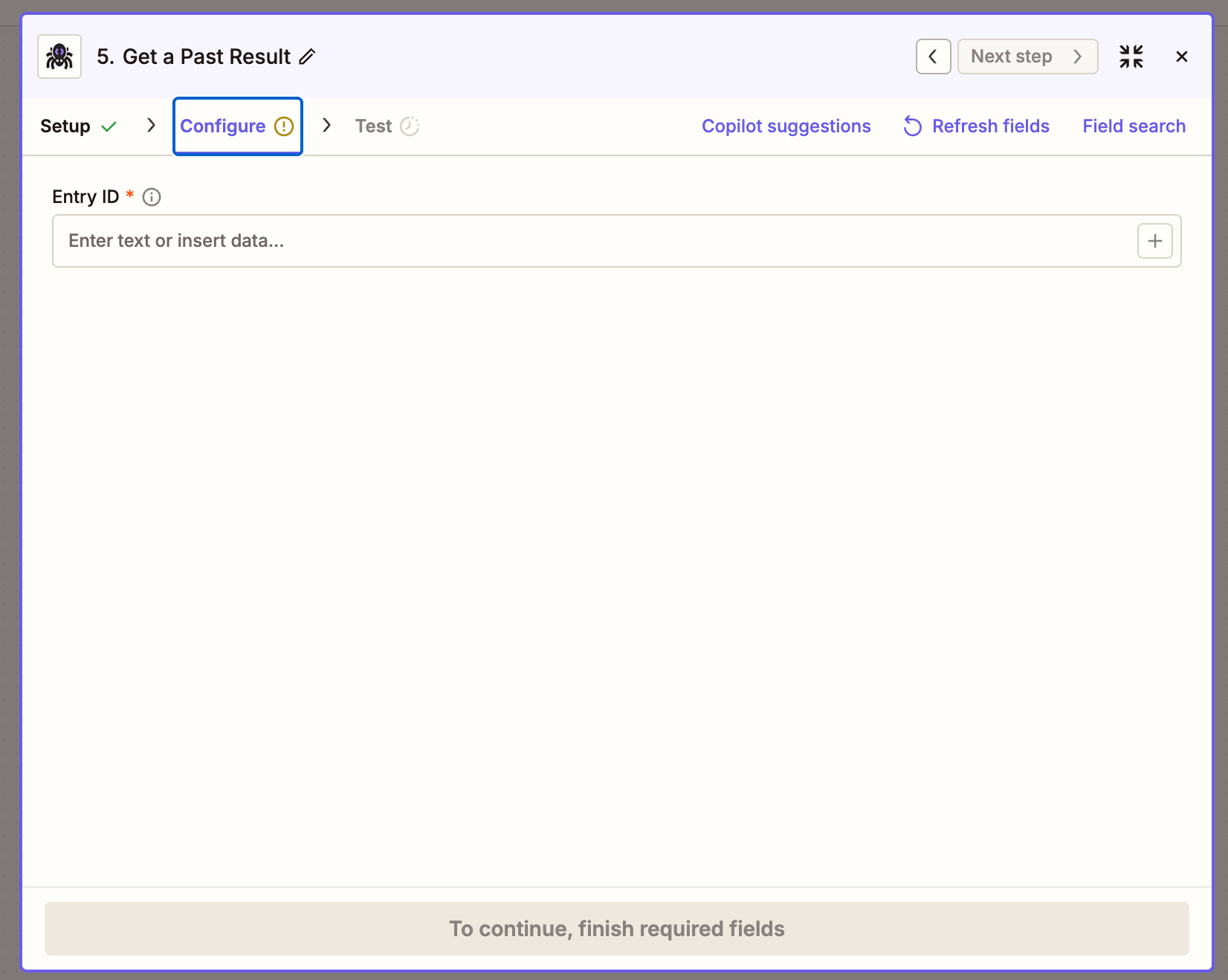Open Copilot suggestions

pos(786,126)
